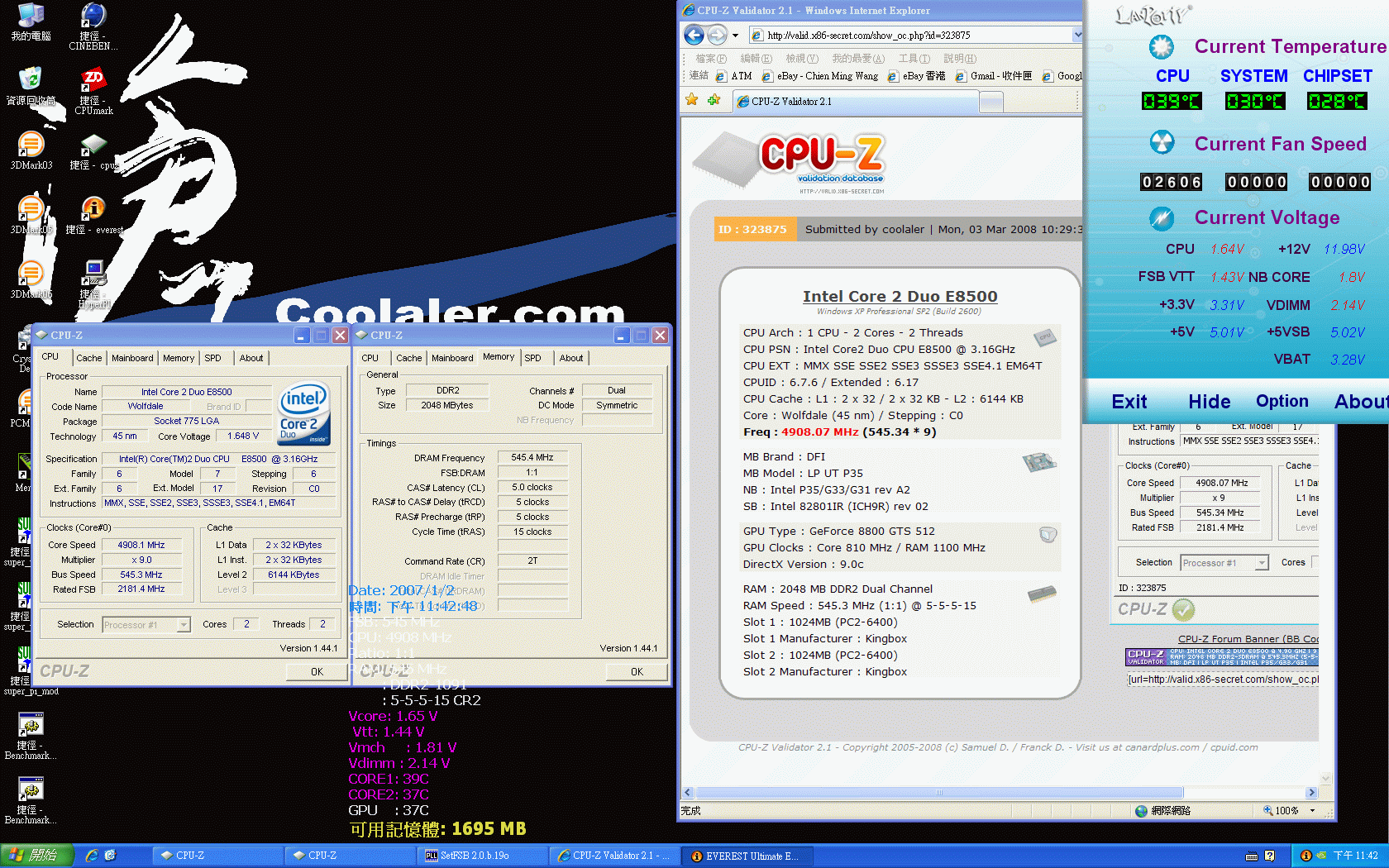1389x868 pixels.
Task: Select the CPU-Z Validator 2.1 browser tab
Action: (856, 102)
